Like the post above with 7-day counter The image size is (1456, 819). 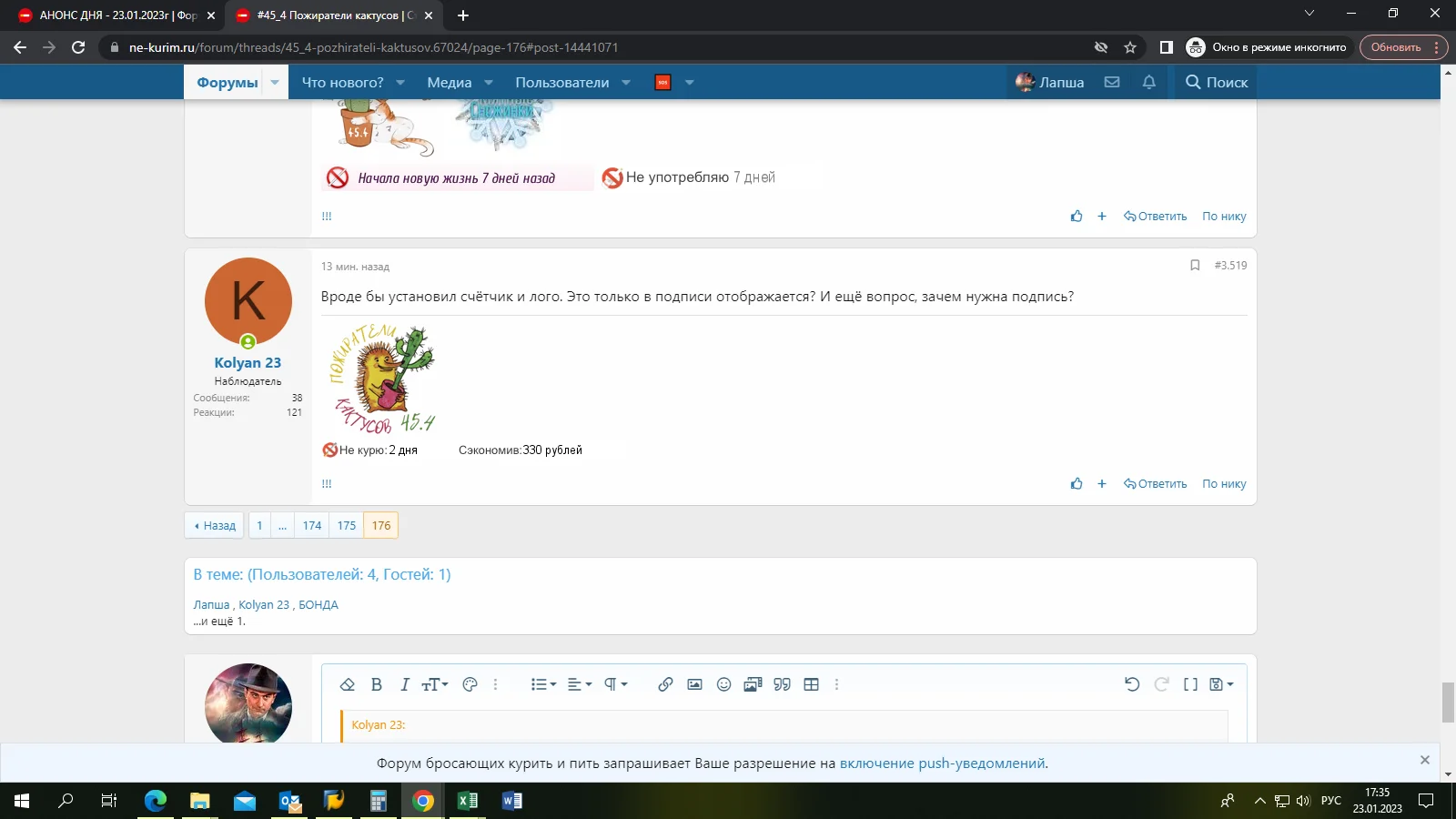click(x=1077, y=216)
